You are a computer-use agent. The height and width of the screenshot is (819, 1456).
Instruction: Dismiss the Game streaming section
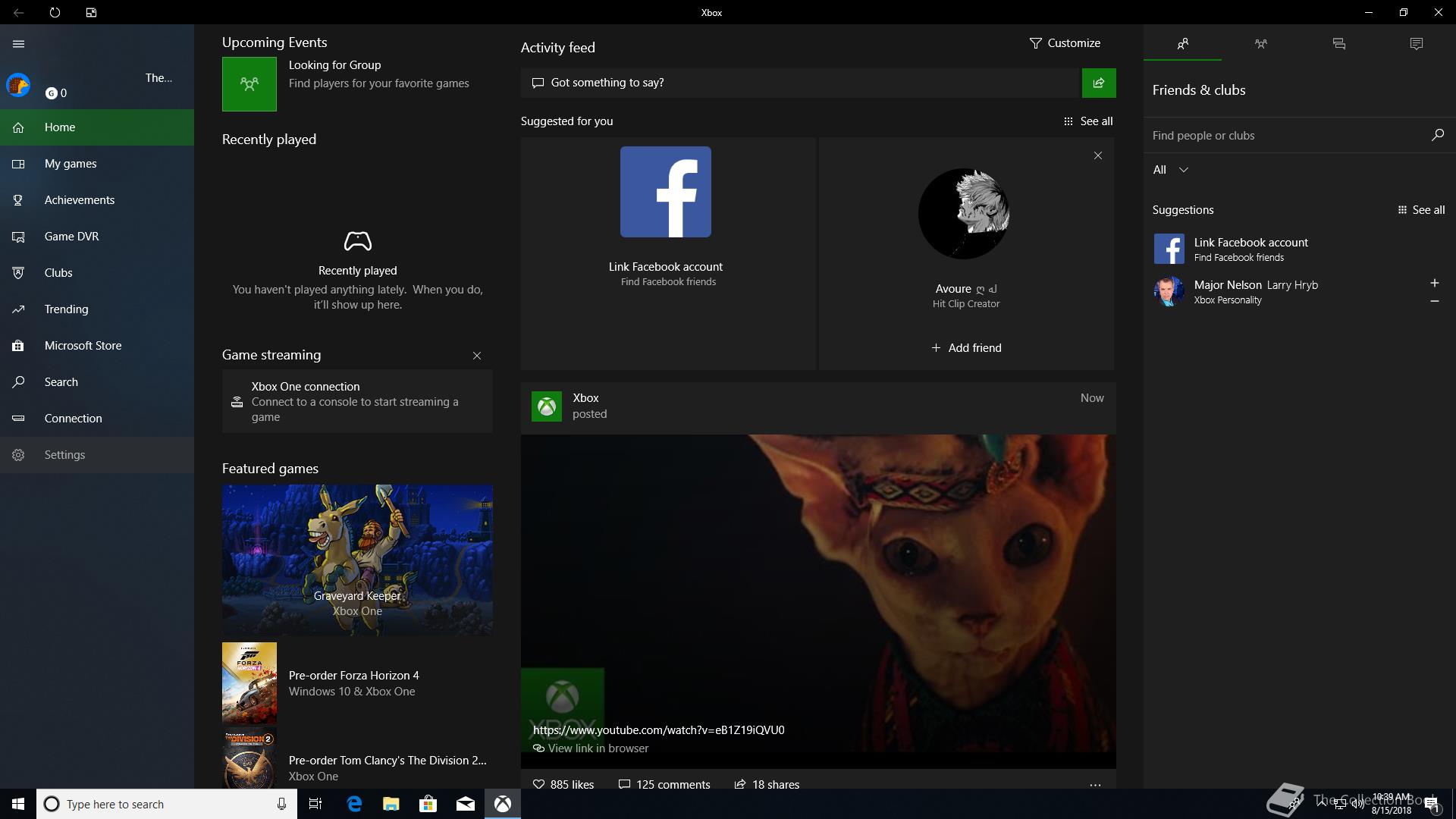477,356
